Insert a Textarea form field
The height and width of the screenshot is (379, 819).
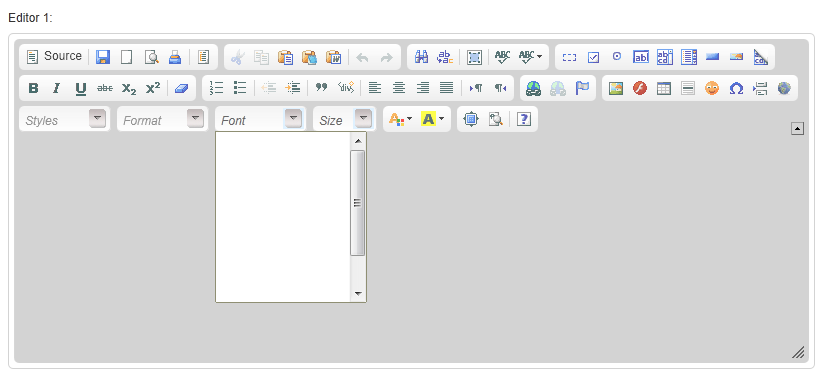665,57
